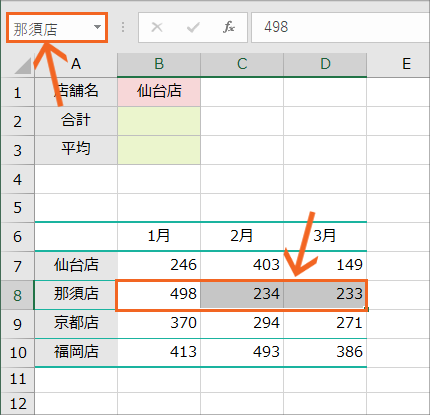The image size is (430, 415).
Task: Select row 1 header
Action: click(18, 92)
